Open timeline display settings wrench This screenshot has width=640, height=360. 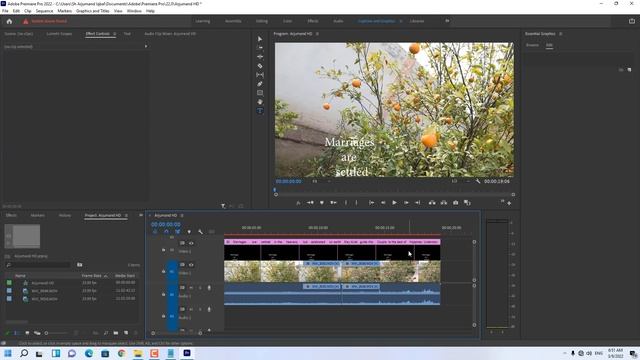tap(200, 231)
